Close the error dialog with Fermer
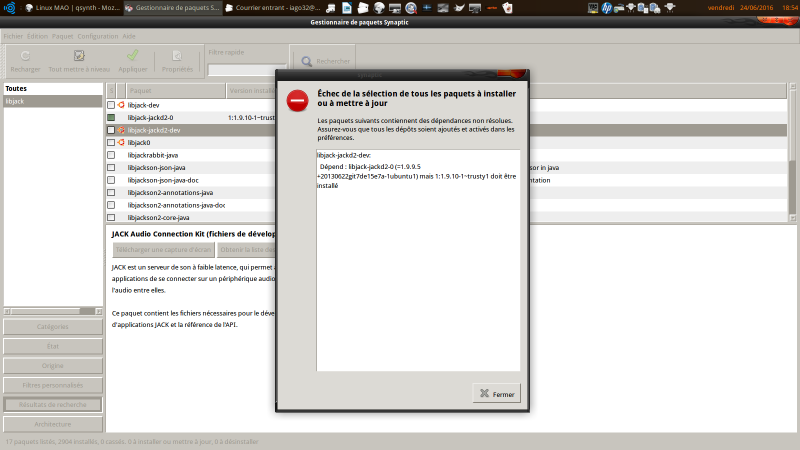800x450 pixels. (496, 394)
